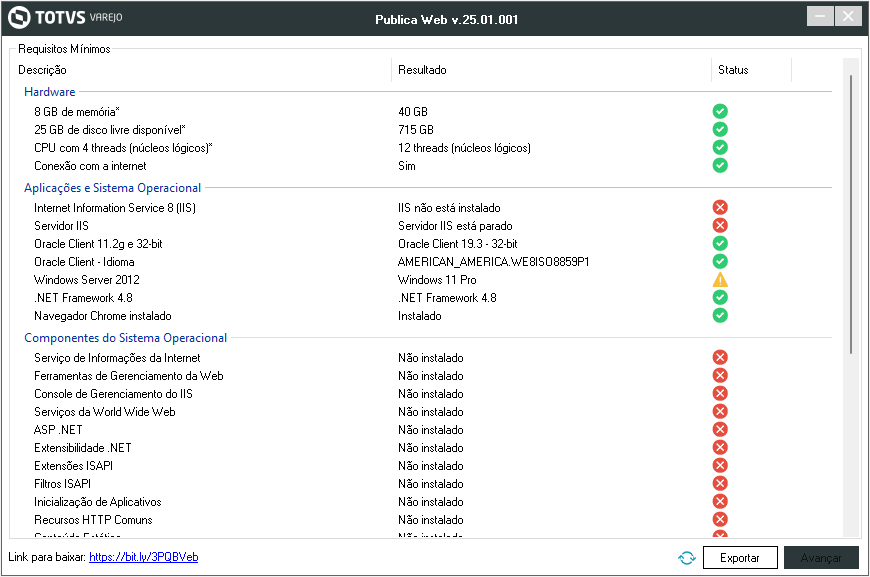Select the Componentes do Sistema Operacional heading
The width and height of the screenshot is (870, 577).
click(125, 338)
